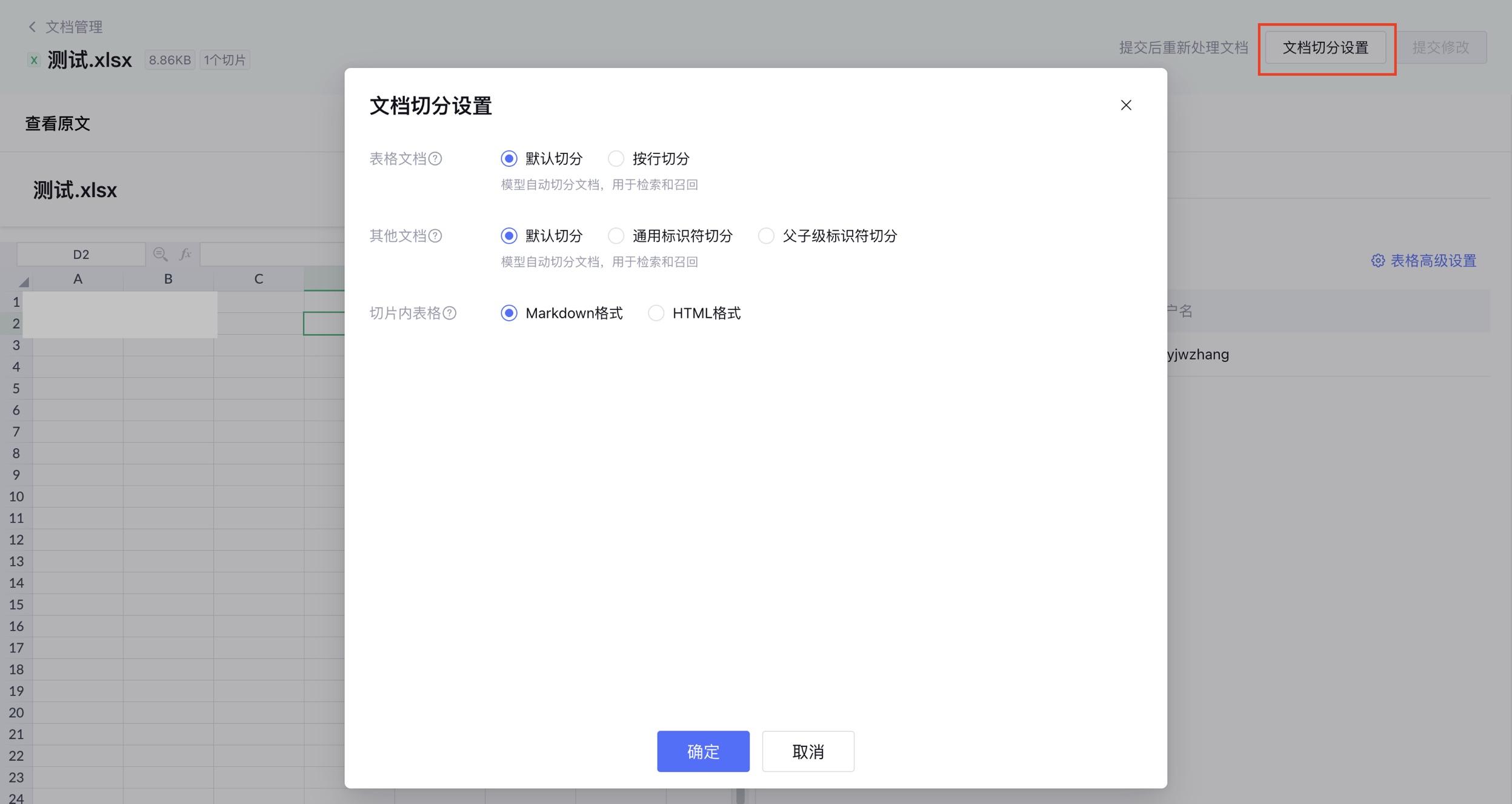The height and width of the screenshot is (804, 1512).
Task: Select 按行切分 for table documents
Action: click(616, 159)
